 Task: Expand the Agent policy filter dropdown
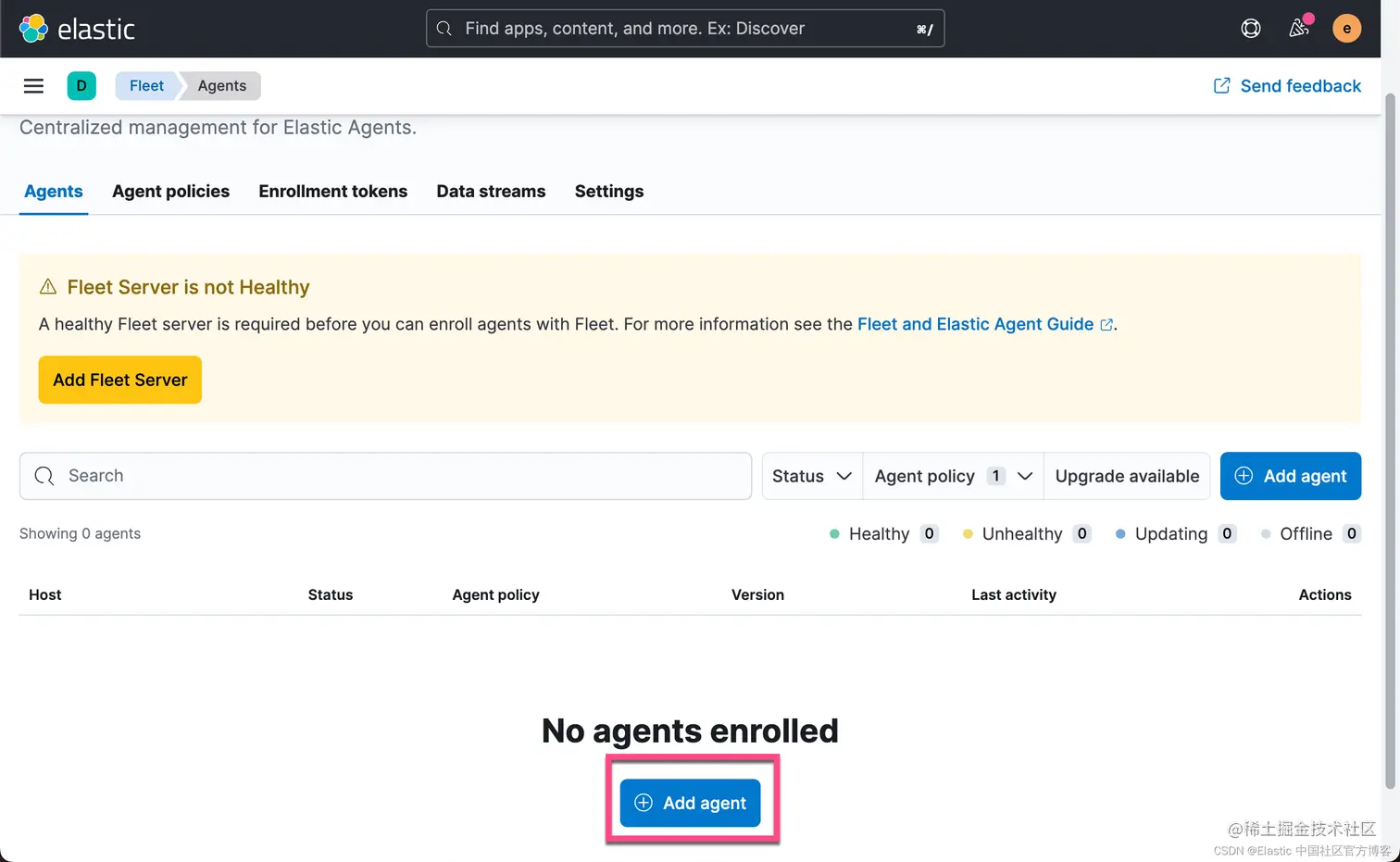pyautogui.click(x=953, y=476)
